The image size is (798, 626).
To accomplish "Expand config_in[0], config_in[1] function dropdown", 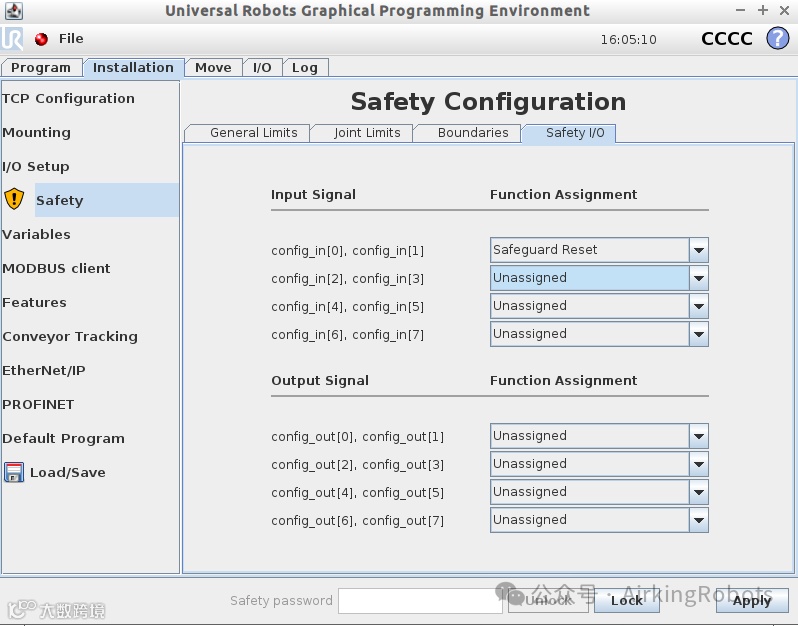I will pos(699,250).
